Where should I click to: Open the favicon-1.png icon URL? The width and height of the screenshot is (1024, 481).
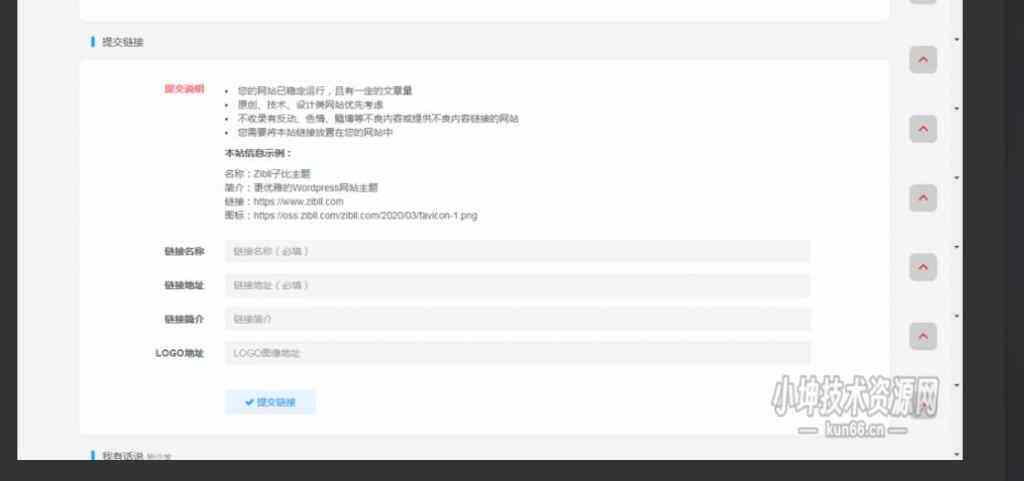365,215
